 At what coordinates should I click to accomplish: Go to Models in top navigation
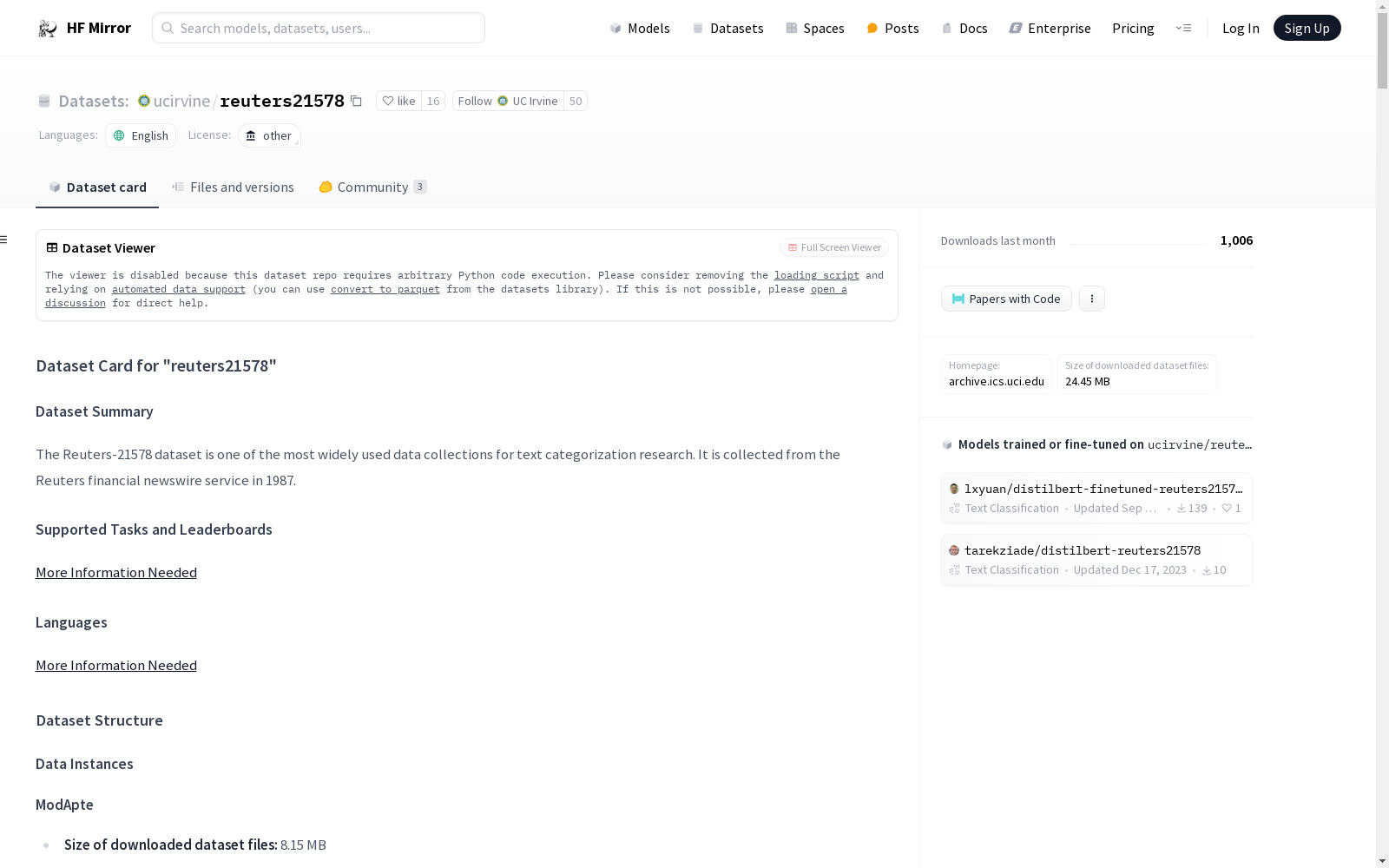[640, 28]
